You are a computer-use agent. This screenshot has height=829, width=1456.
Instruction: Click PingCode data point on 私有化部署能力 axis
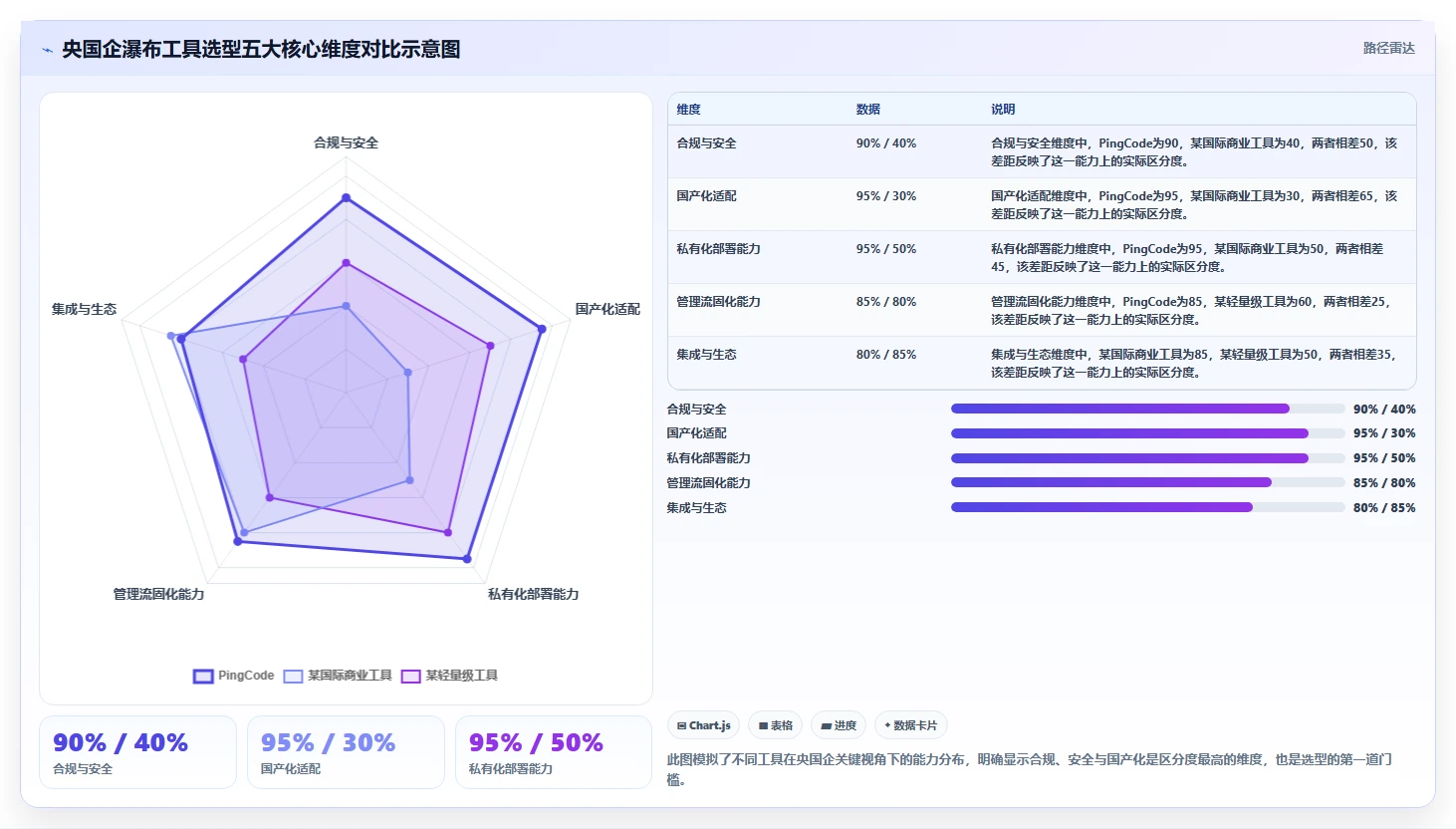(x=467, y=559)
